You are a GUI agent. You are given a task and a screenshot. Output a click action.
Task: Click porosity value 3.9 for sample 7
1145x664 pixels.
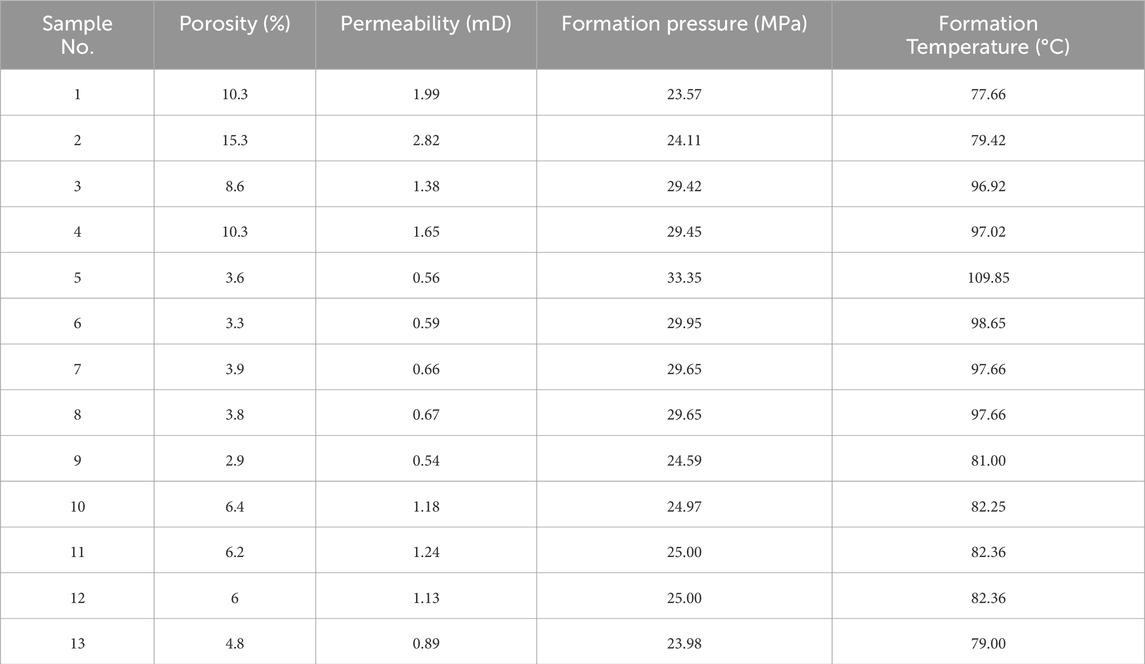pyautogui.click(x=234, y=370)
